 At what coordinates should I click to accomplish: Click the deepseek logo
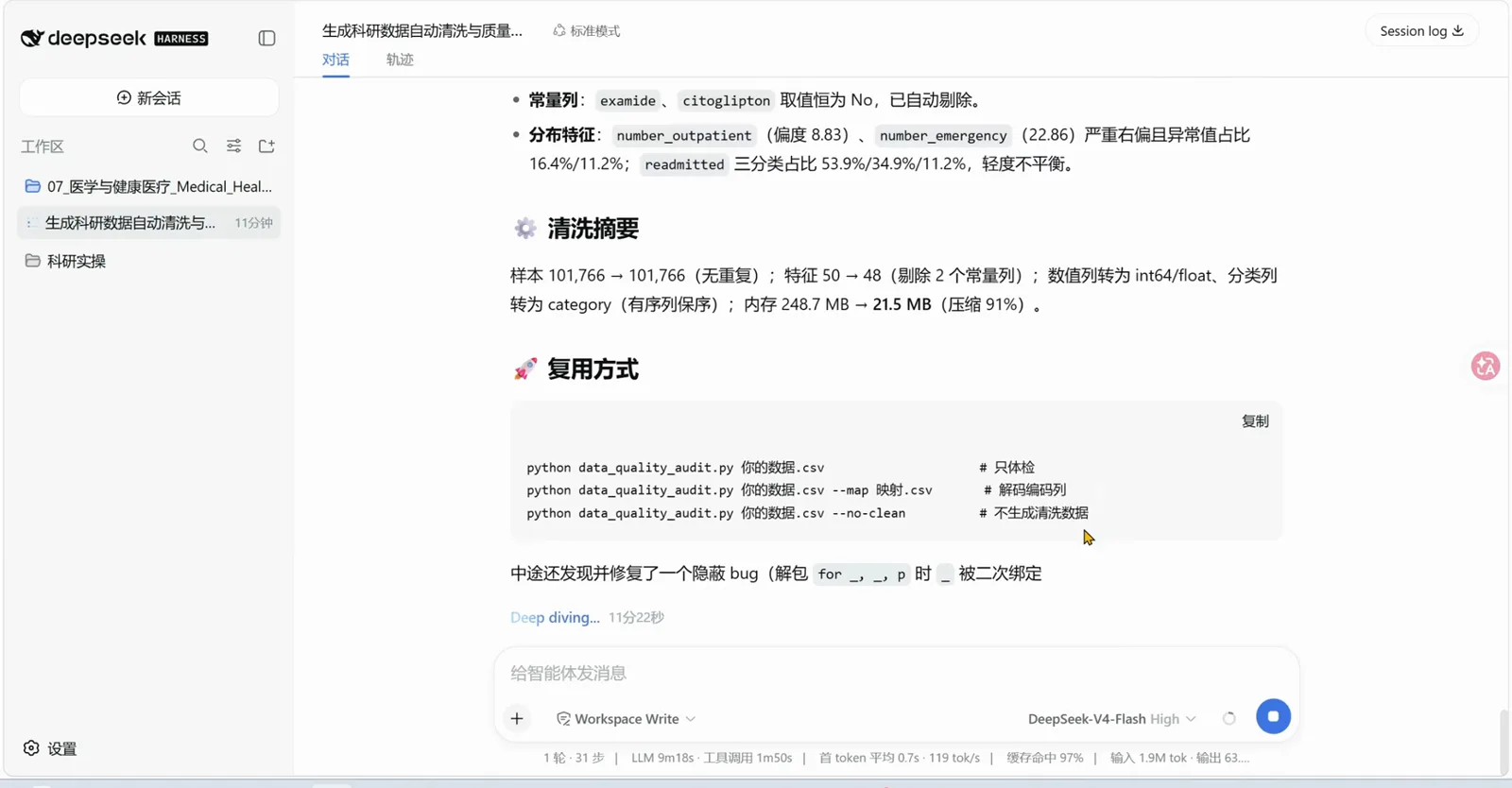coord(114,38)
